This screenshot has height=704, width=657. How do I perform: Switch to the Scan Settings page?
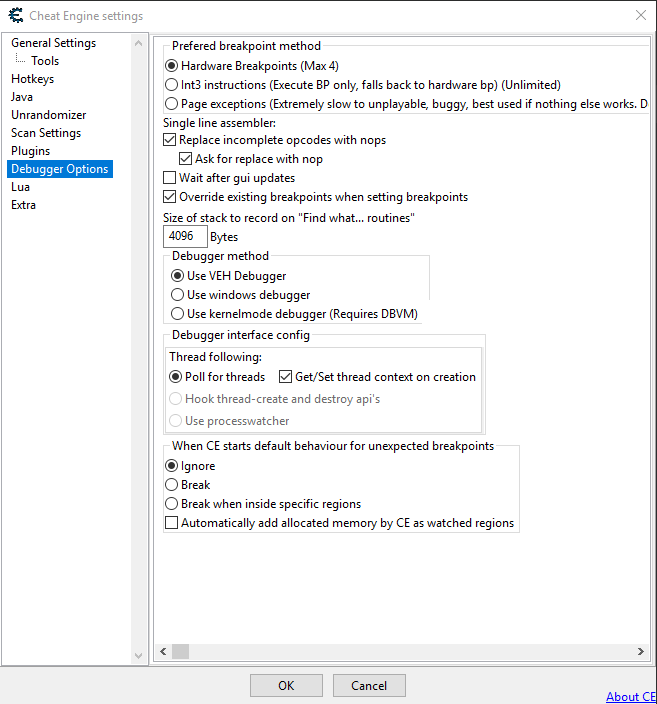[x=46, y=133]
